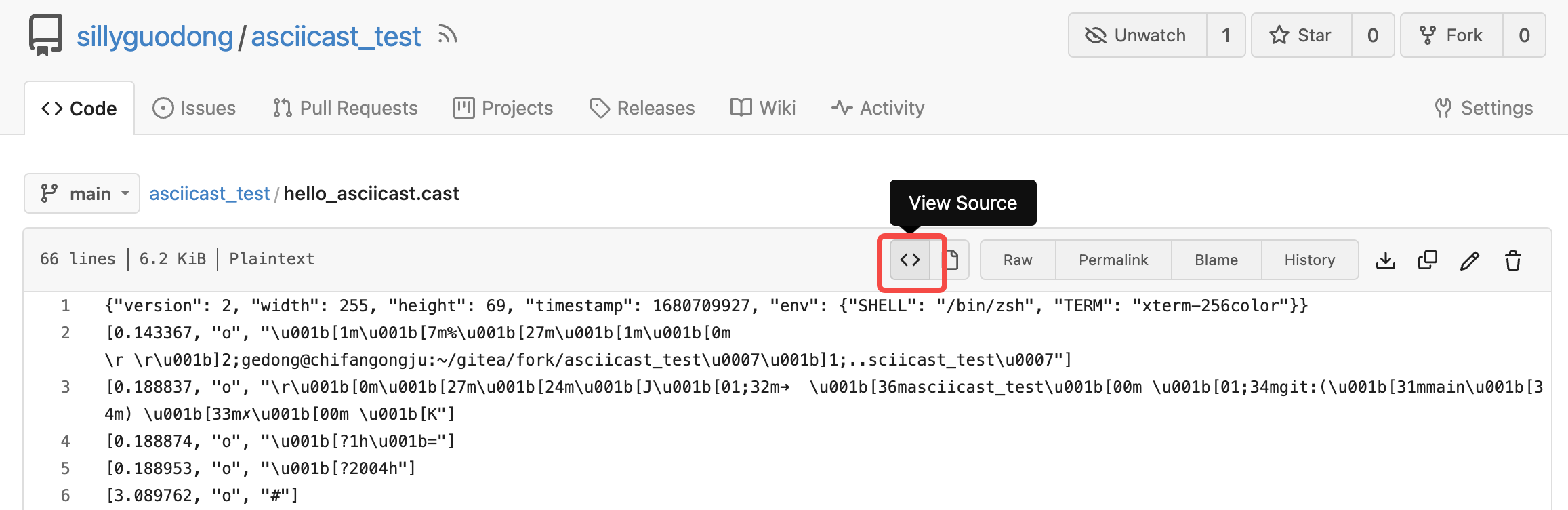Click the Permalink button

(1113, 260)
